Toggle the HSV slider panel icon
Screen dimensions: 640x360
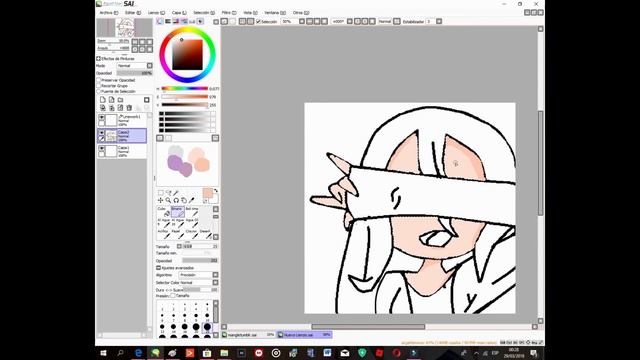(176, 21)
